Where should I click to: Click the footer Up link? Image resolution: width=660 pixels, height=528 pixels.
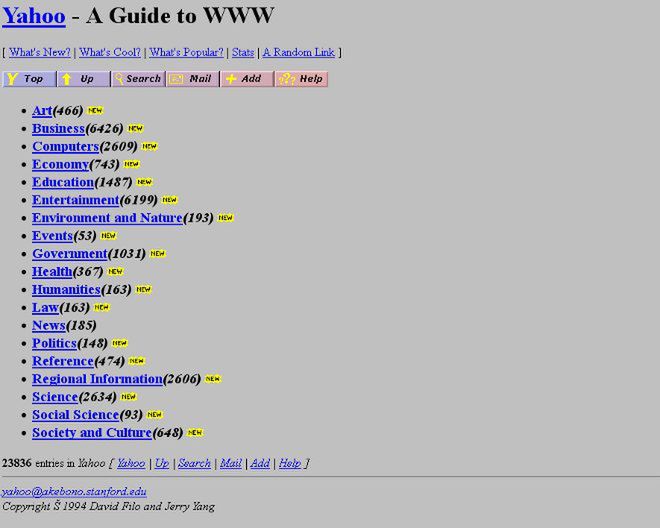(x=162, y=463)
